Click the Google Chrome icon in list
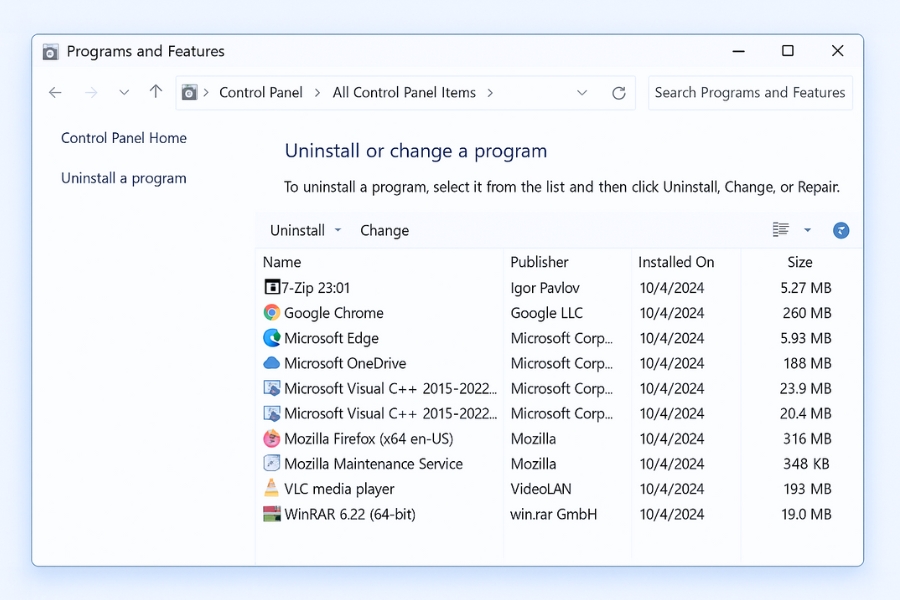 point(272,313)
